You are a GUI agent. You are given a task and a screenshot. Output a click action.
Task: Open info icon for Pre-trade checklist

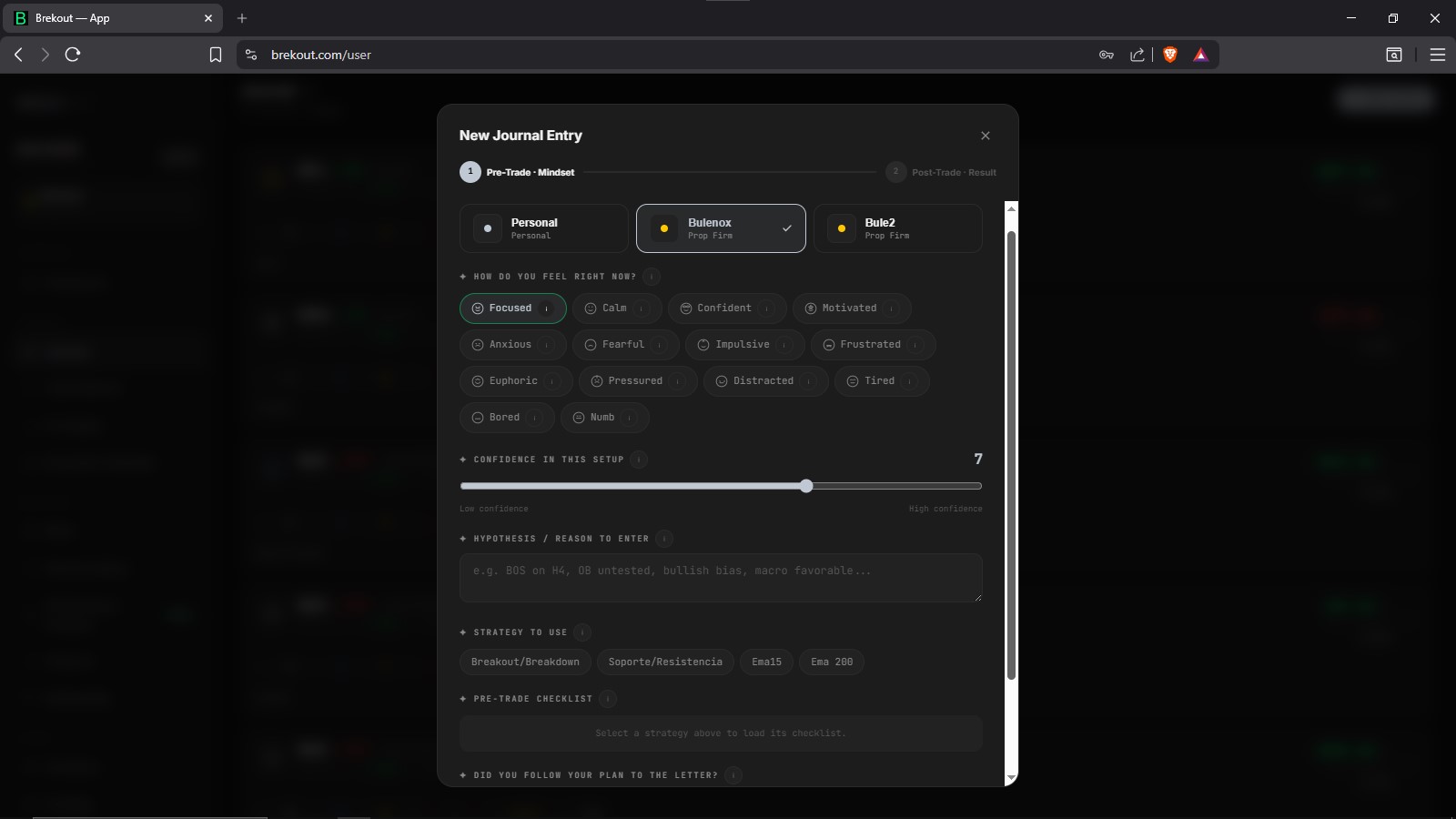pos(608,699)
